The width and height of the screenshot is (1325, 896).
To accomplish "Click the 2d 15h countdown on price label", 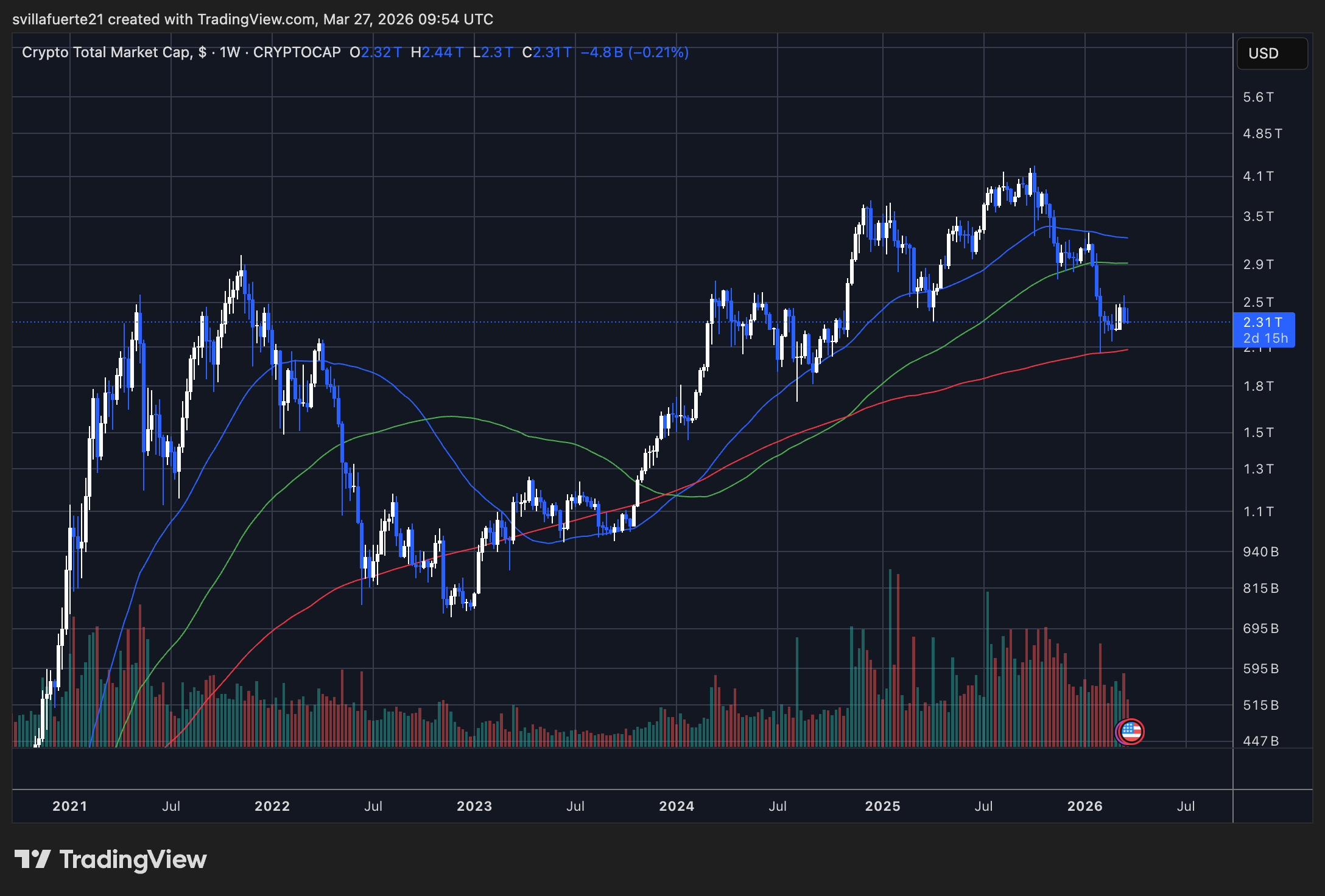I will point(1265,338).
